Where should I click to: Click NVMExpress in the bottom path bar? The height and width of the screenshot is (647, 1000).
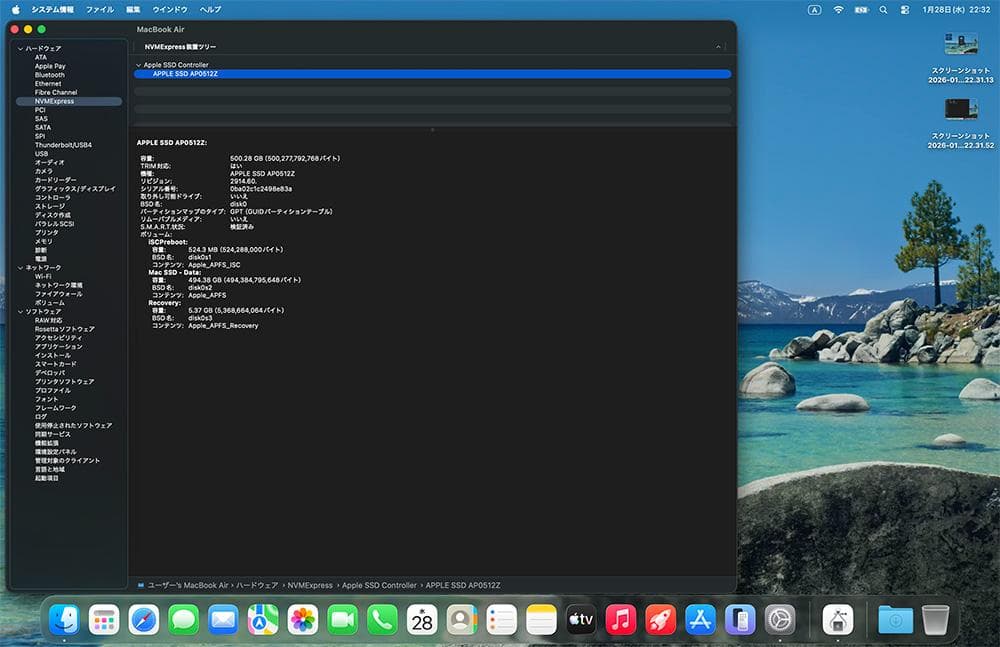coord(309,585)
